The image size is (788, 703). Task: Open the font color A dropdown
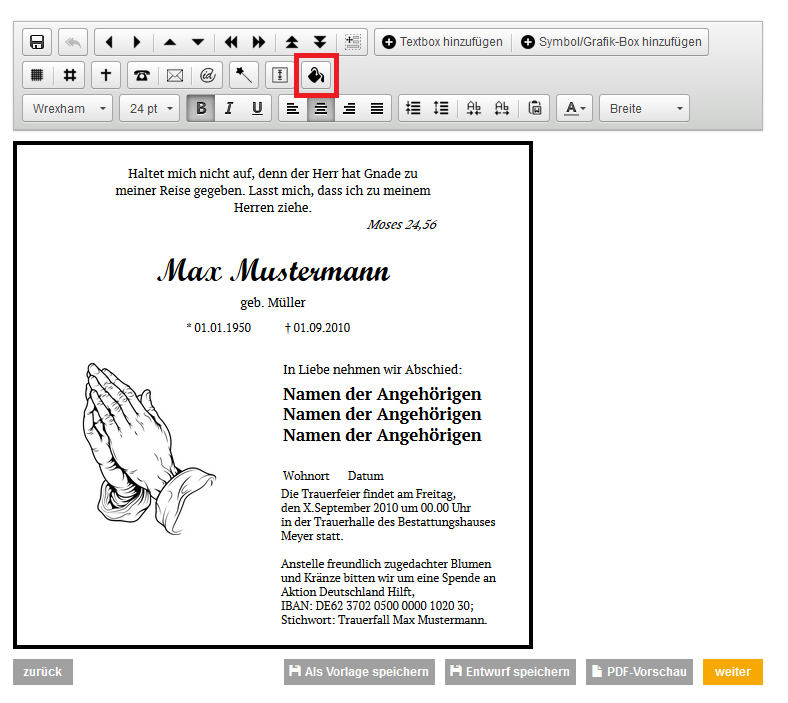click(574, 109)
